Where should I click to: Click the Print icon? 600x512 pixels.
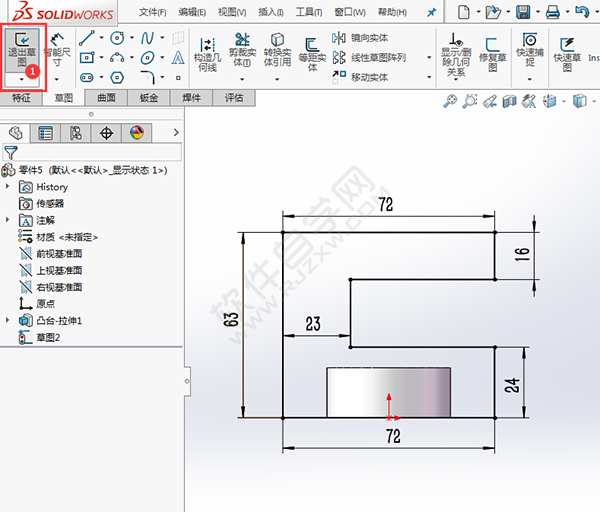click(553, 12)
